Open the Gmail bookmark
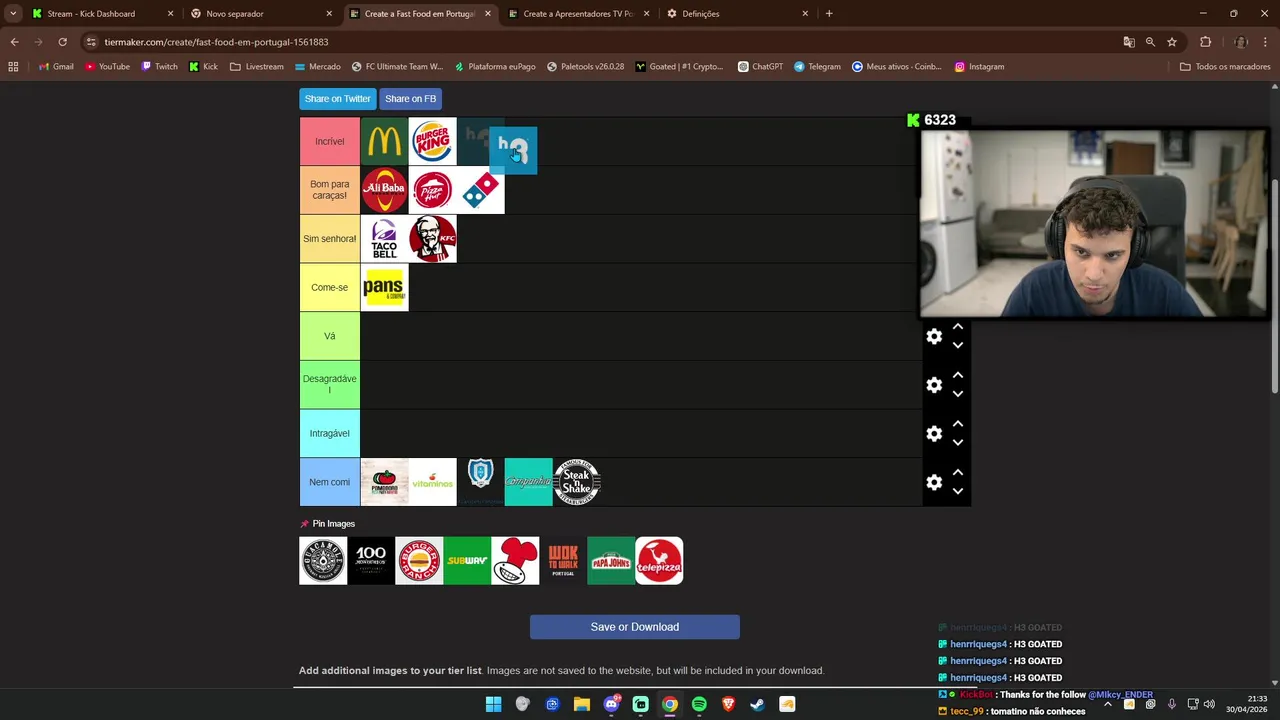The image size is (1280, 720). [x=56, y=67]
